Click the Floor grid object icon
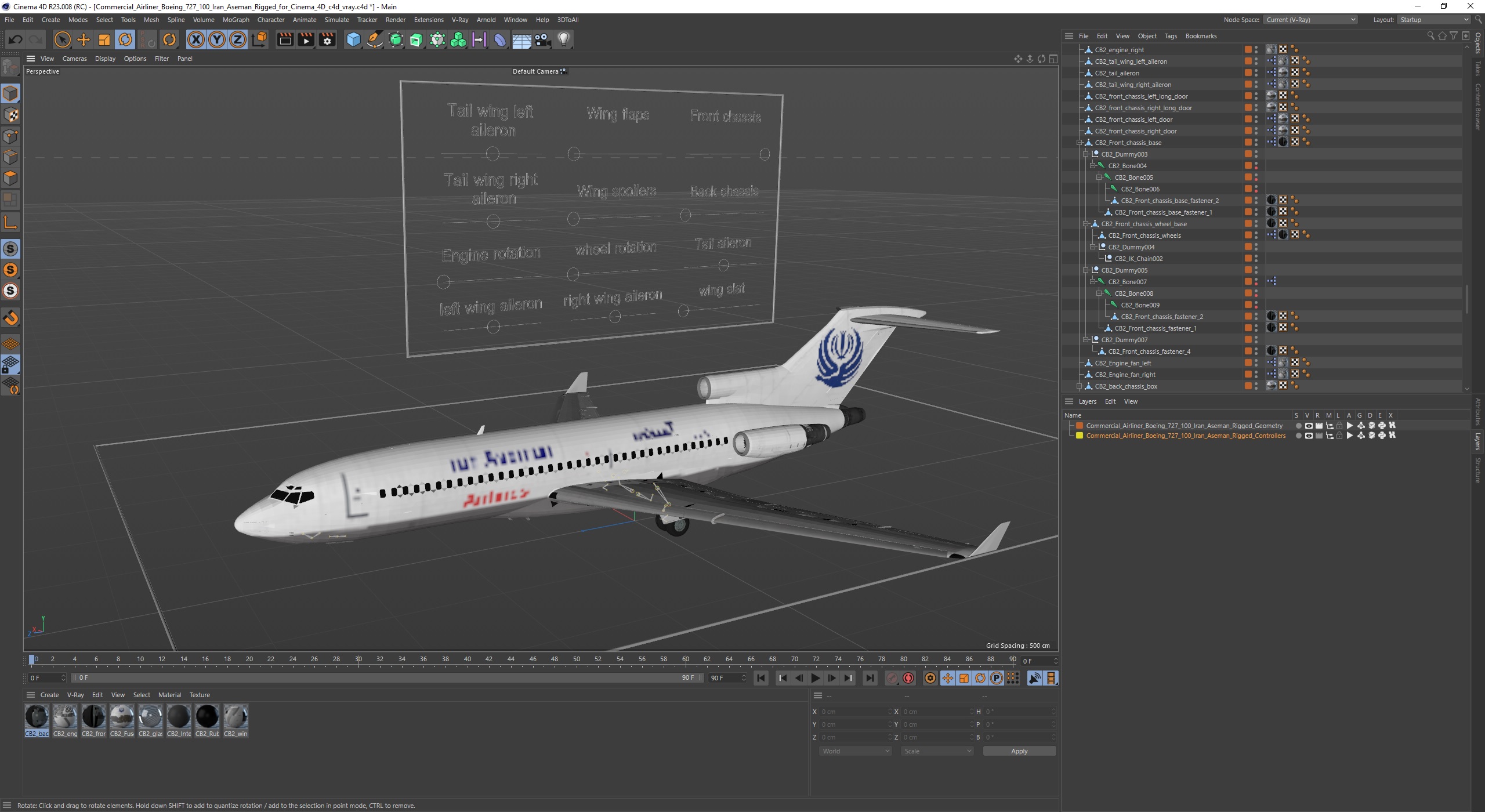 pyautogui.click(x=521, y=39)
